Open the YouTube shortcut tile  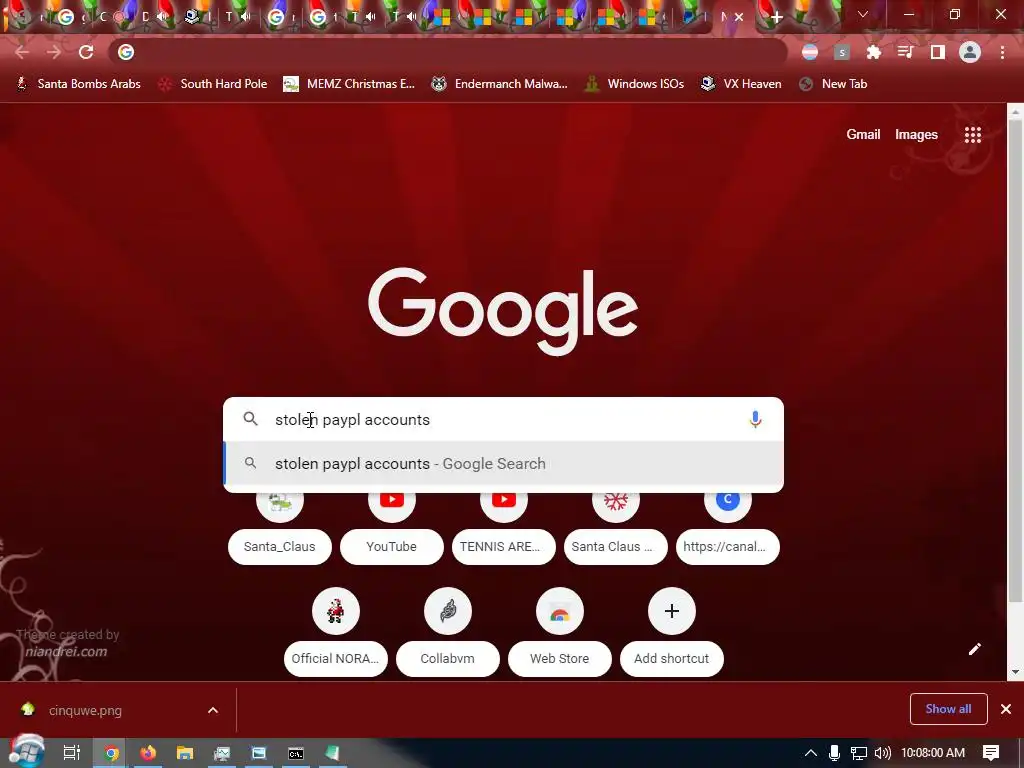point(391,529)
